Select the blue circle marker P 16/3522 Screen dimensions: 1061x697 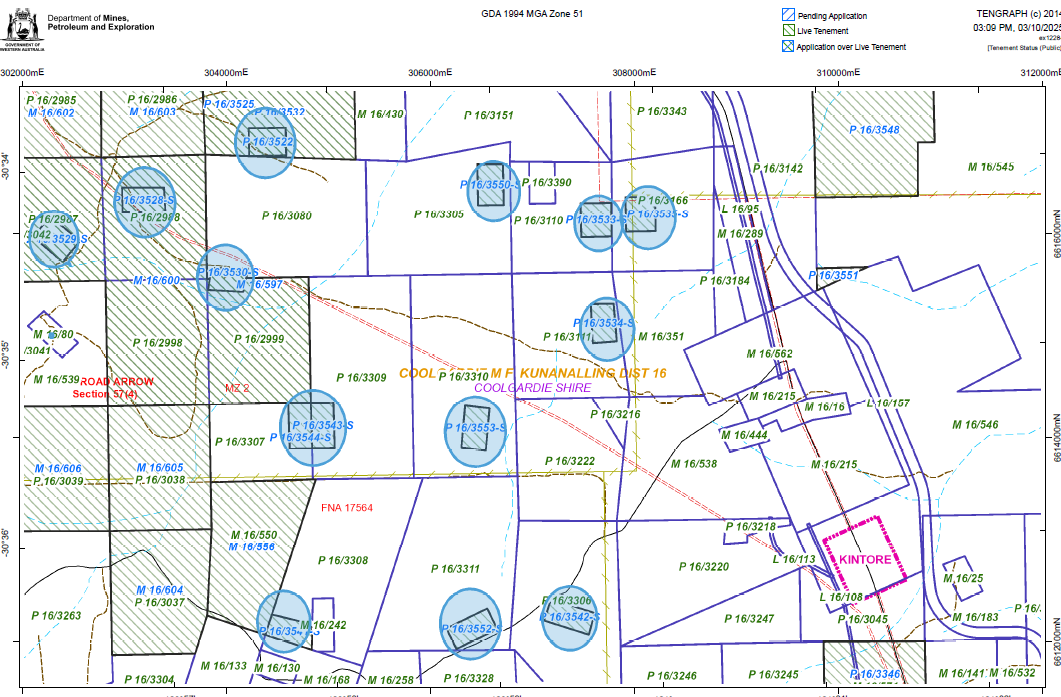coord(266,143)
